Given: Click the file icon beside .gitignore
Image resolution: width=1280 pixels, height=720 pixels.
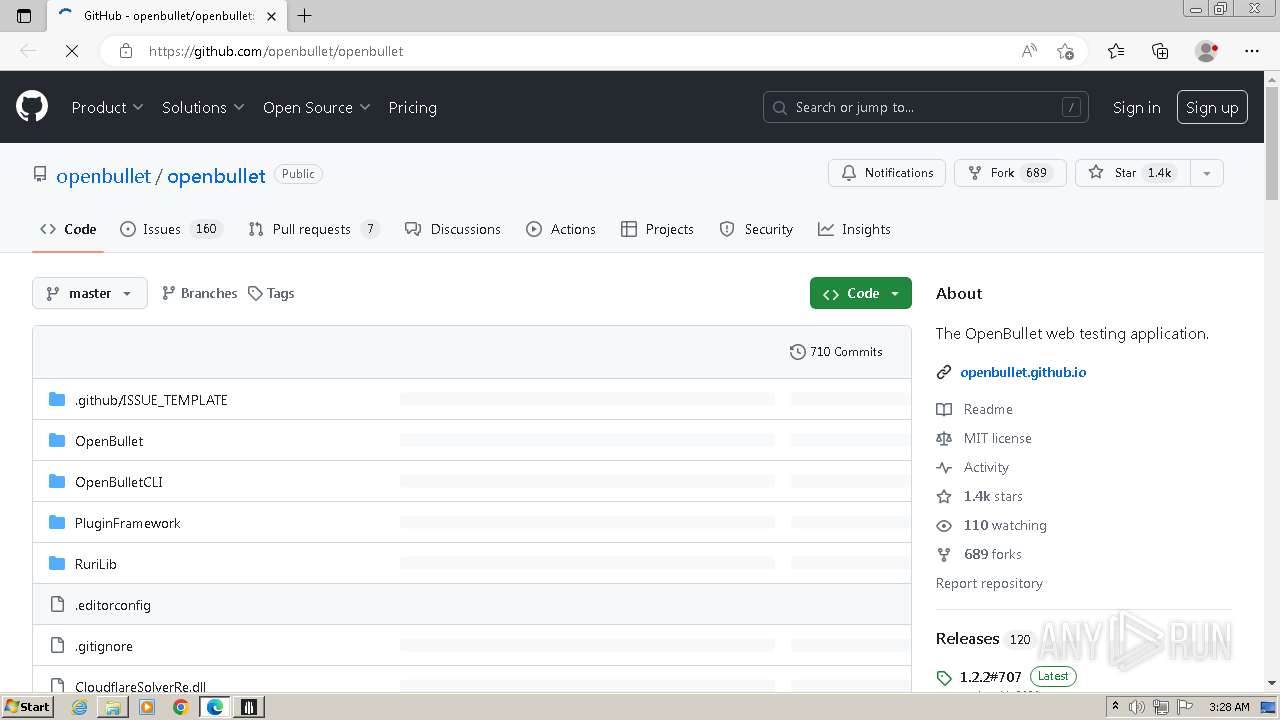Looking at the screenshot, I should [x=57, y=646].
